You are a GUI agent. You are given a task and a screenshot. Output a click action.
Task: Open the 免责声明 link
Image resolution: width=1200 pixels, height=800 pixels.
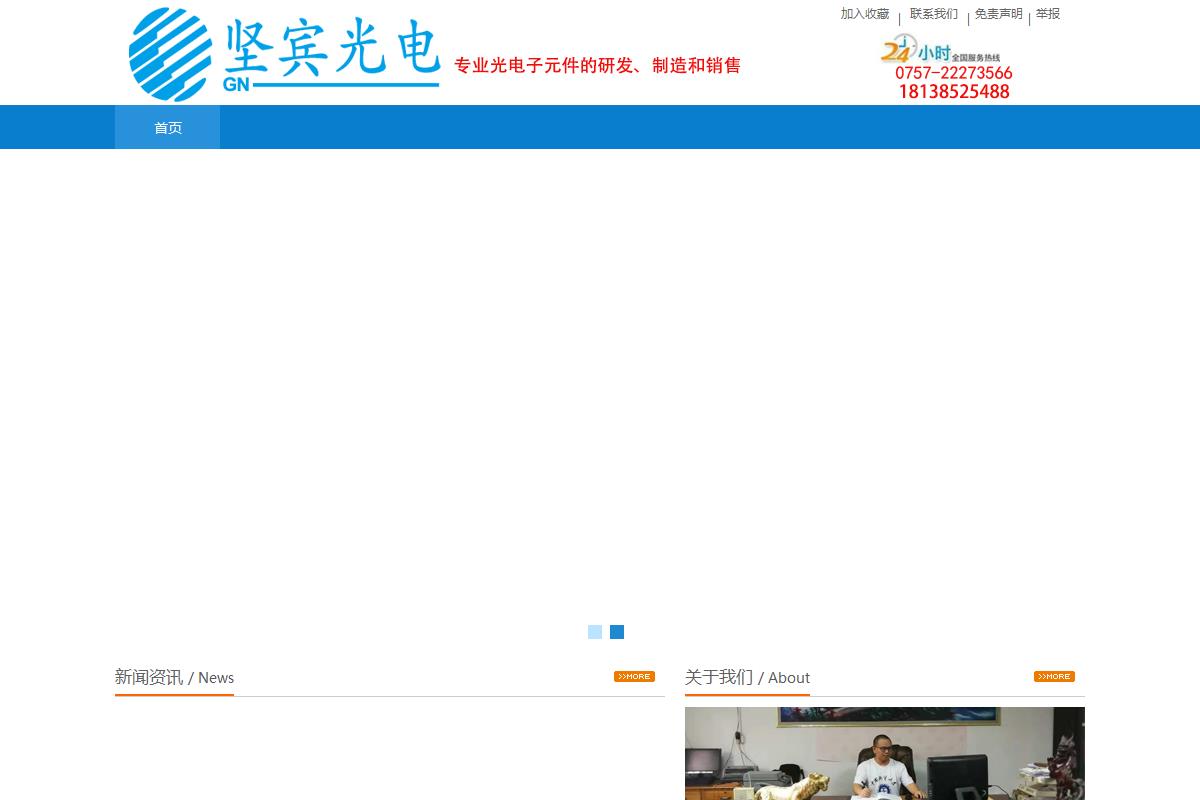pos(998,14)
